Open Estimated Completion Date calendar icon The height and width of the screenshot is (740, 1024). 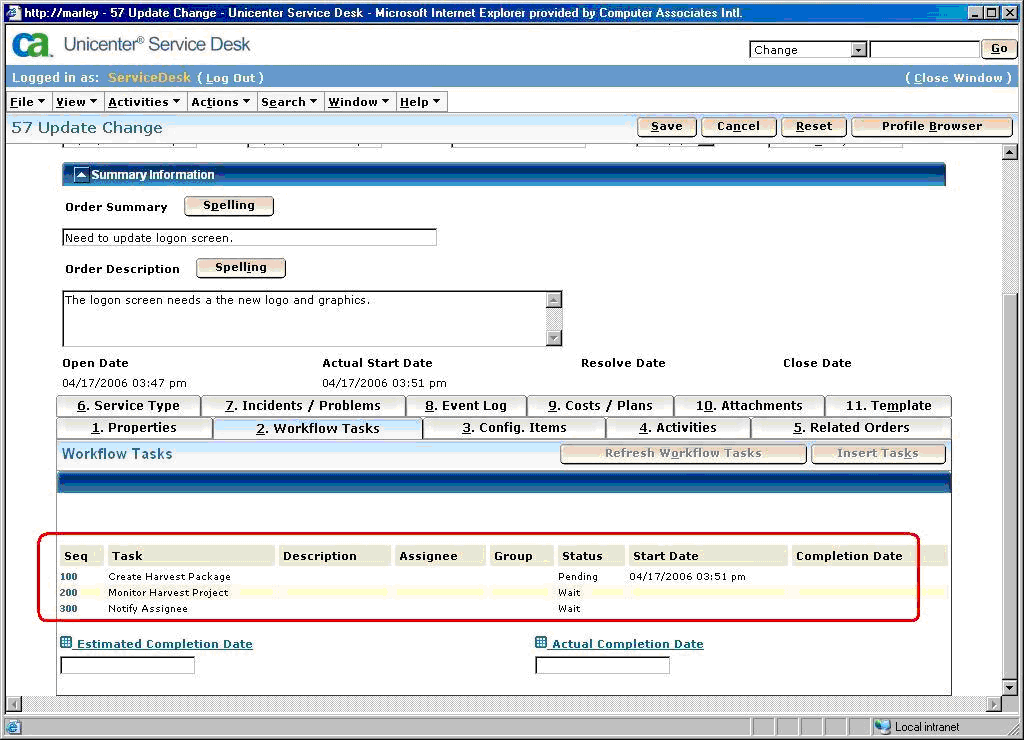click(x=67, y=643)
